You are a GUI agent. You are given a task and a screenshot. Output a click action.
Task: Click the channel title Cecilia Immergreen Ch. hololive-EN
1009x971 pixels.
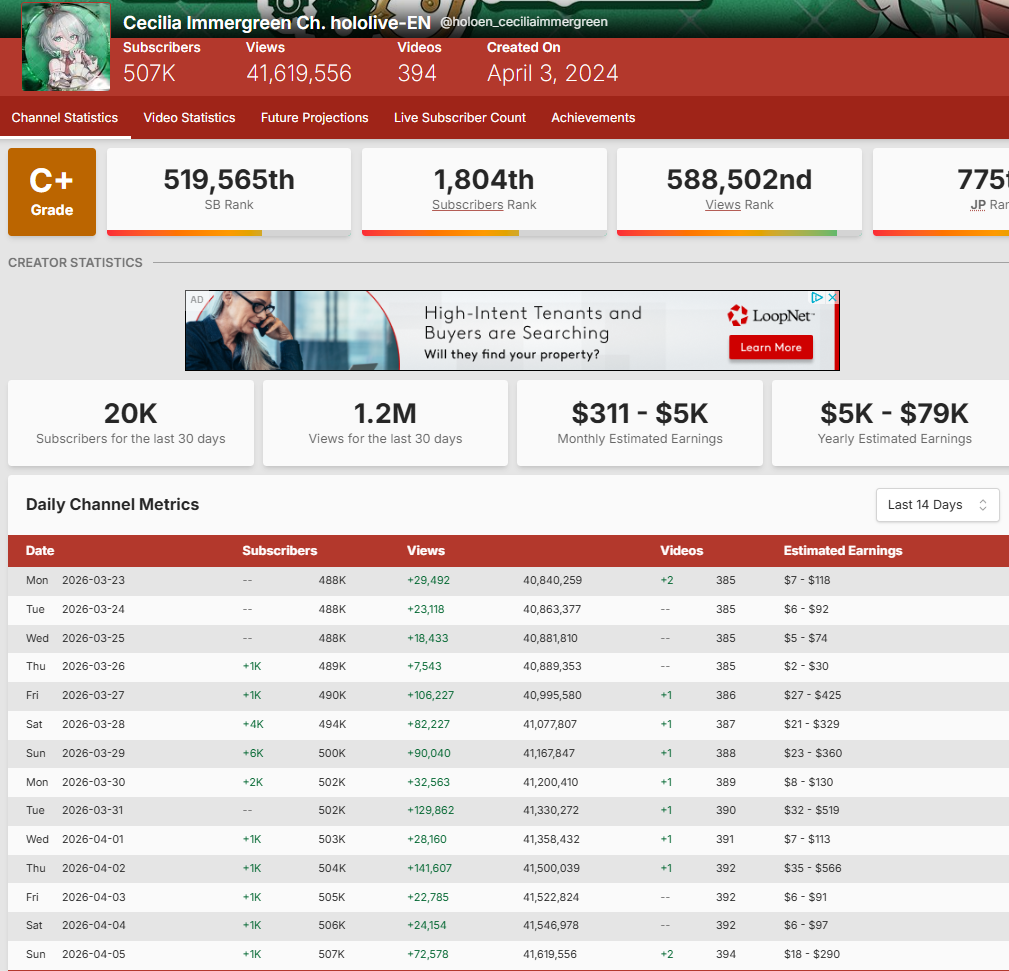[277, 23]
